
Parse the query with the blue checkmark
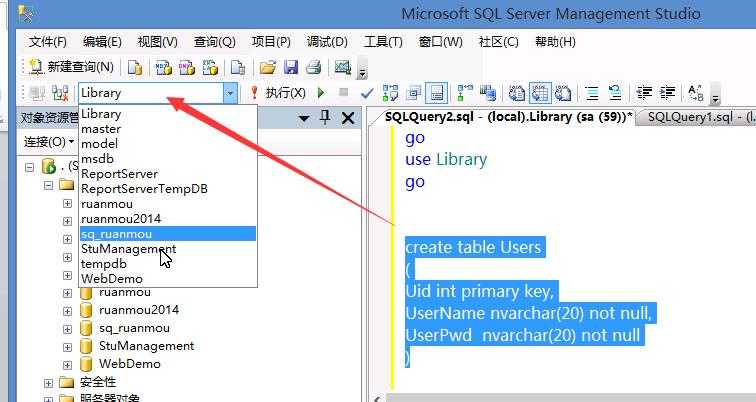(x=367, y=93)
